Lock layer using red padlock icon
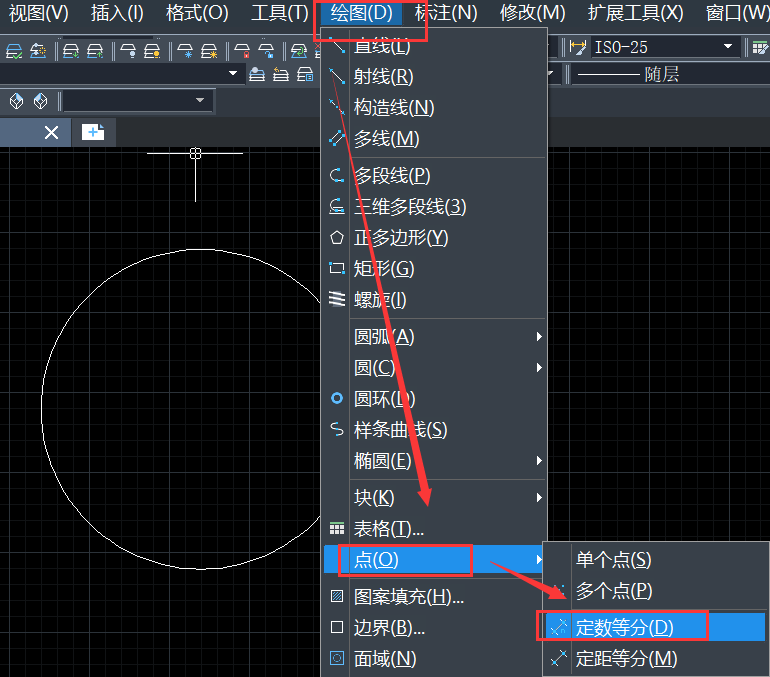 tap(242, 51)
